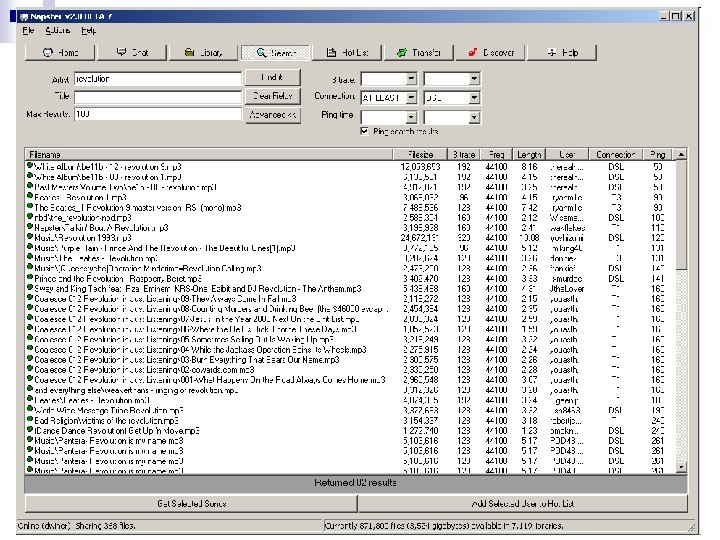
Task: Open the Discover section
Action: click(x=491, y=53)
